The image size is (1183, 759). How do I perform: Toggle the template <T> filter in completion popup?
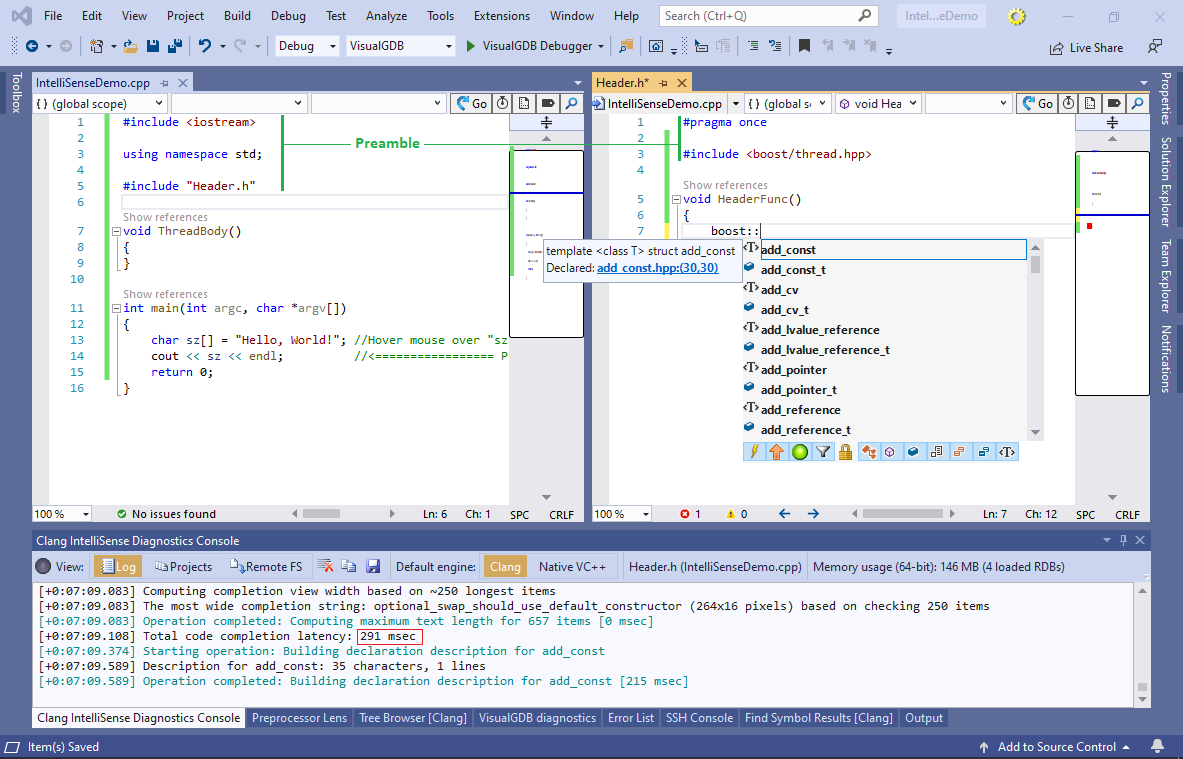[x=1006, y=452]
